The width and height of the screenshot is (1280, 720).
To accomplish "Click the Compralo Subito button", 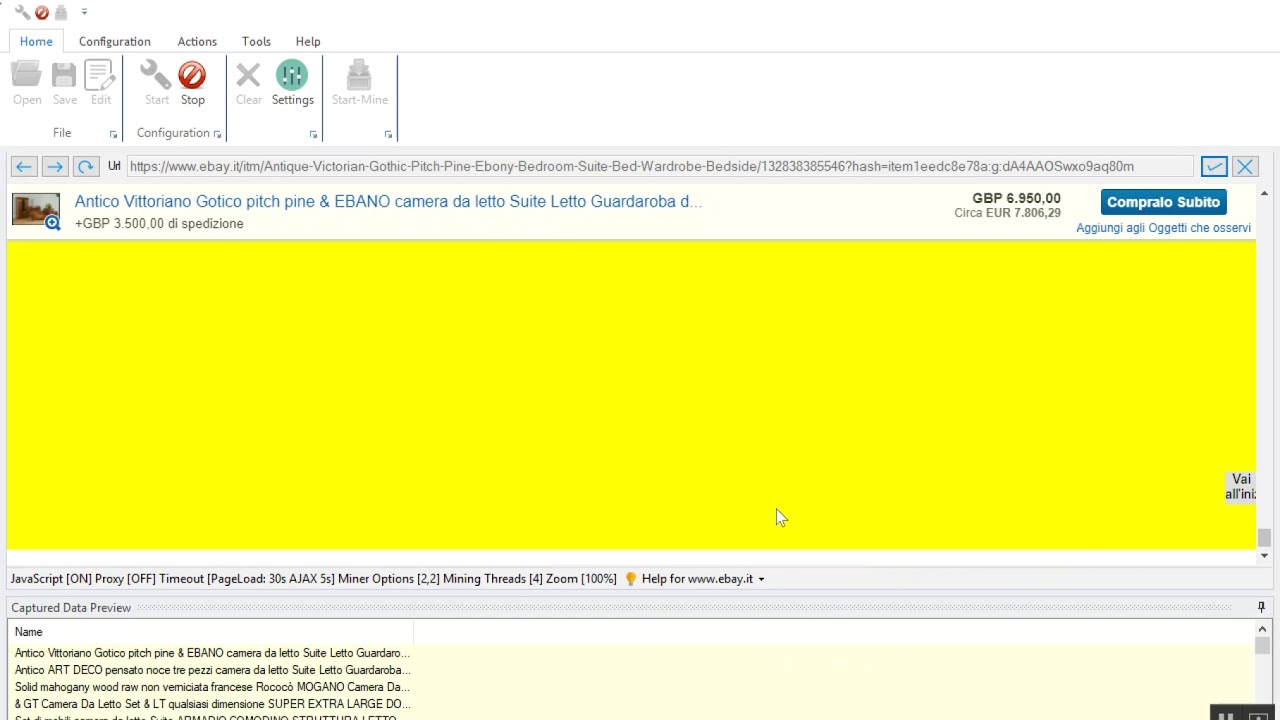I will click(x=1163, y=202).
